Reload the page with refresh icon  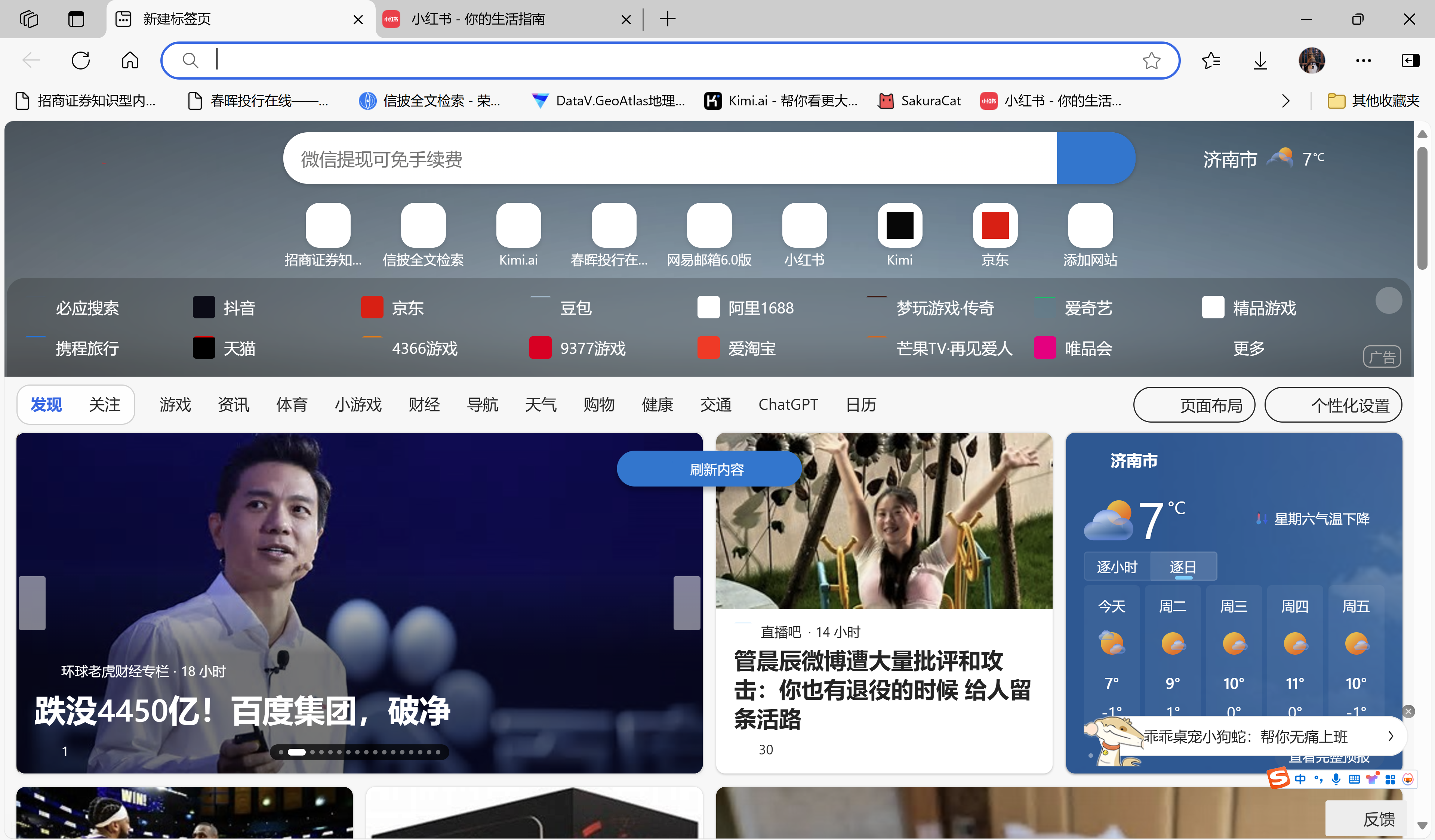tap(80, 60)
